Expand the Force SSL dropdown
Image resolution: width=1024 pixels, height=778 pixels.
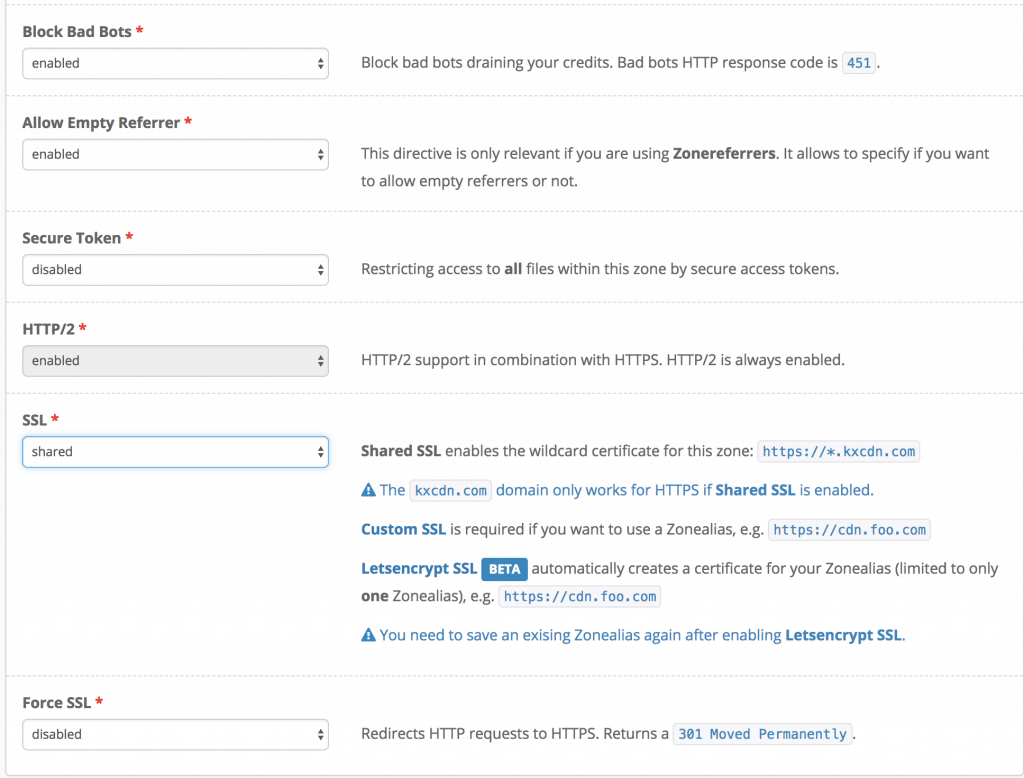(175, 734)
